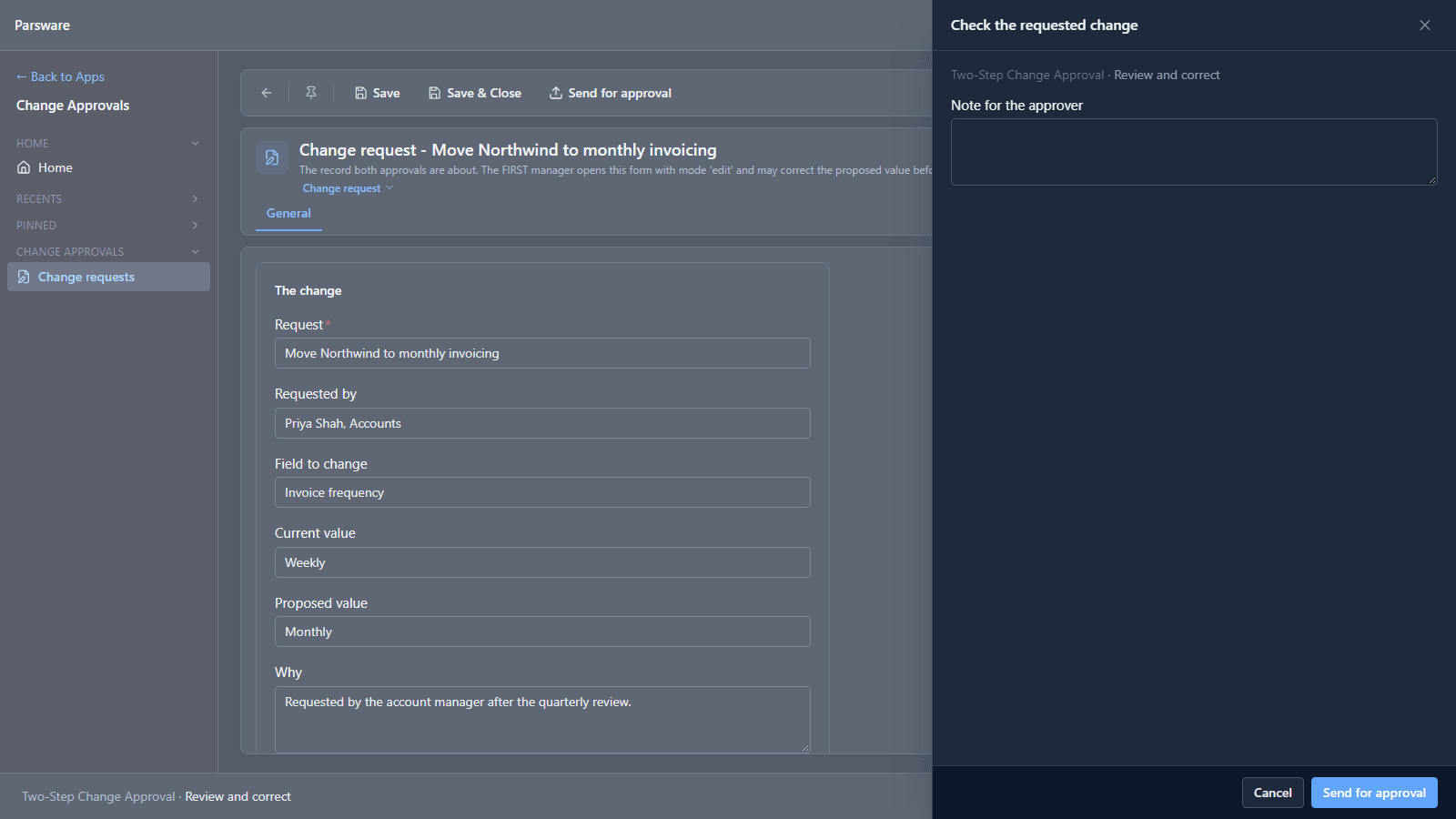
Task: Click the Home icon in the sidebar
Action: [x=24, y=167]
